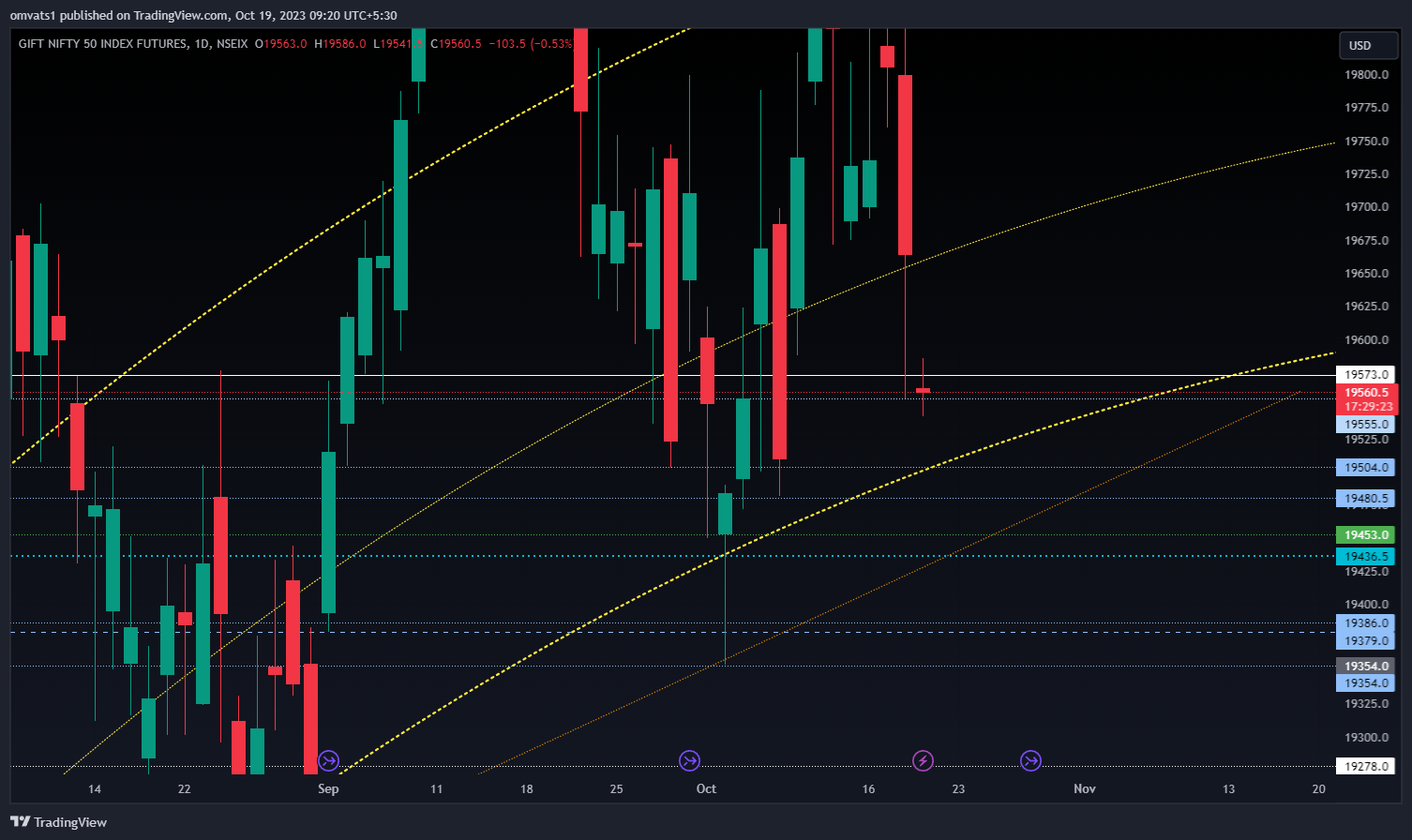Image resolution: width=1412 pixels, height=840 pixels.
Task: Click the purple rollover icon right of the lightning icon
Action: [x=1031, y=760]
